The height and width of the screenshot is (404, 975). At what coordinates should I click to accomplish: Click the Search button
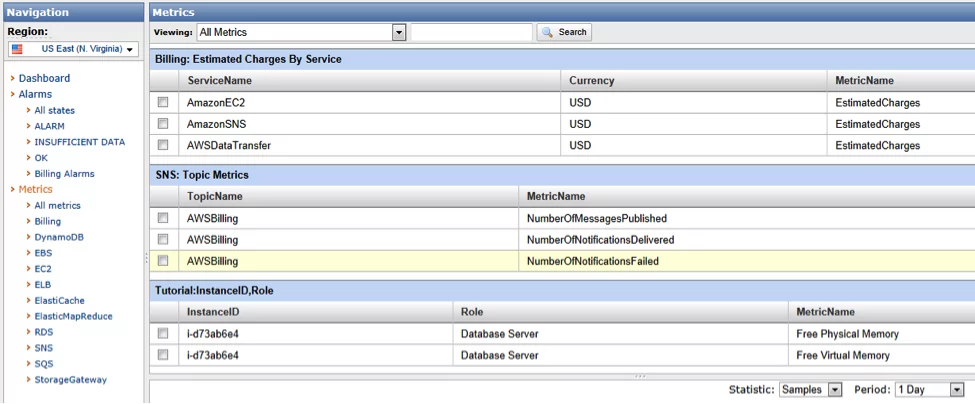[x=564, y=32]
